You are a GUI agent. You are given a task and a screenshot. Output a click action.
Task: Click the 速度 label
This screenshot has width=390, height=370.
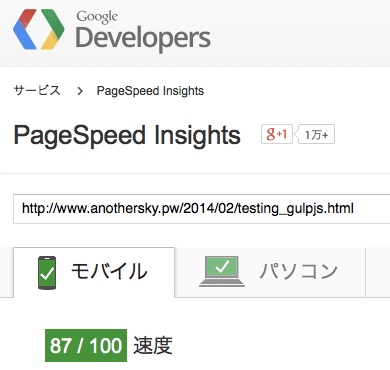click(153, 345)
